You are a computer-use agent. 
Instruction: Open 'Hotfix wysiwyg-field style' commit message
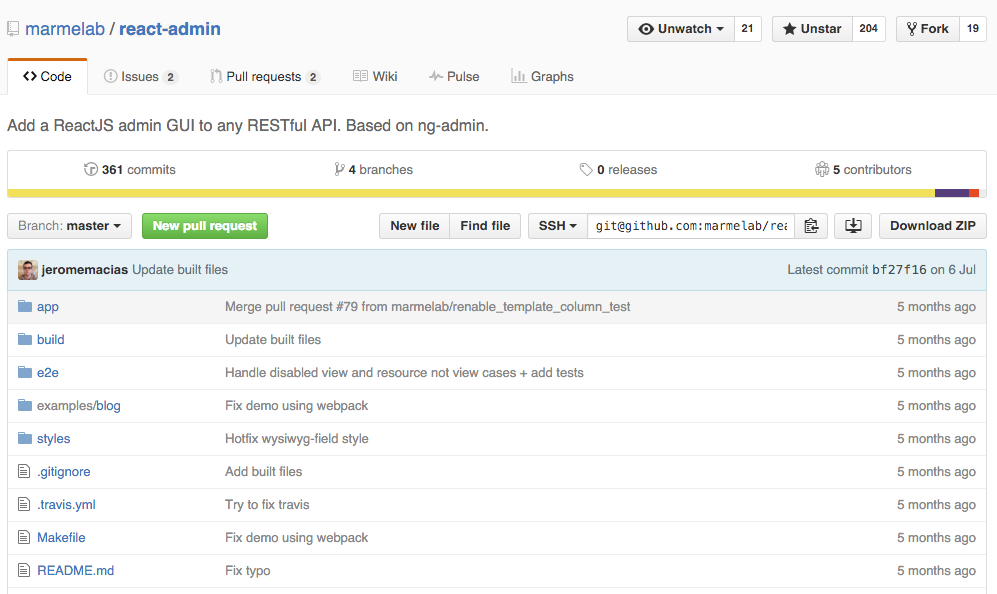pos(297,439)
